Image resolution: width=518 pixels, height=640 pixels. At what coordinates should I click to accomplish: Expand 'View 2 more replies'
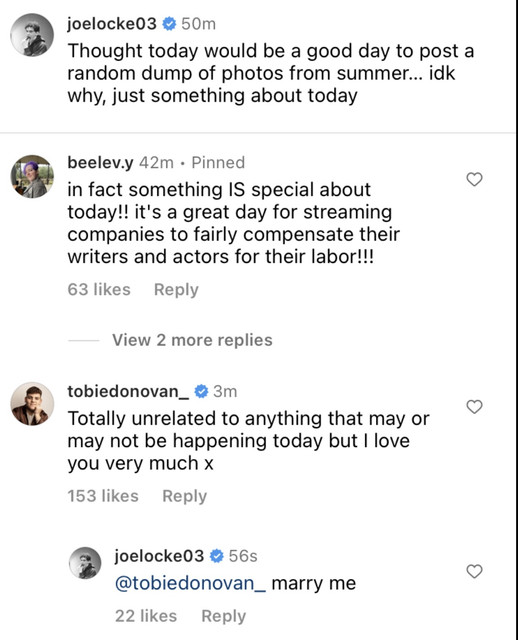click(192, 340)
